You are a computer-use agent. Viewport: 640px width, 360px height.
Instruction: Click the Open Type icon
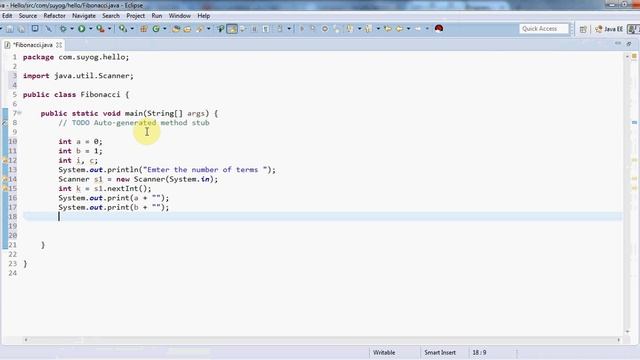pos(176,29)
